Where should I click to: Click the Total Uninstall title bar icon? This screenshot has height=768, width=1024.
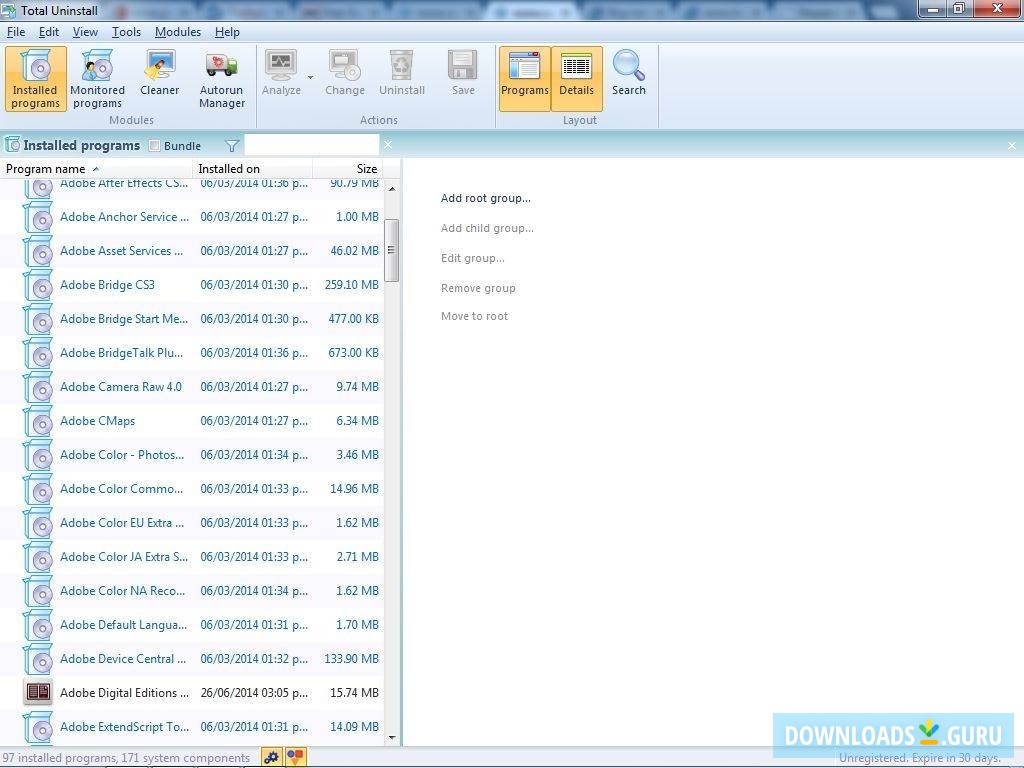pyautogui.click(x=8, y=10)
